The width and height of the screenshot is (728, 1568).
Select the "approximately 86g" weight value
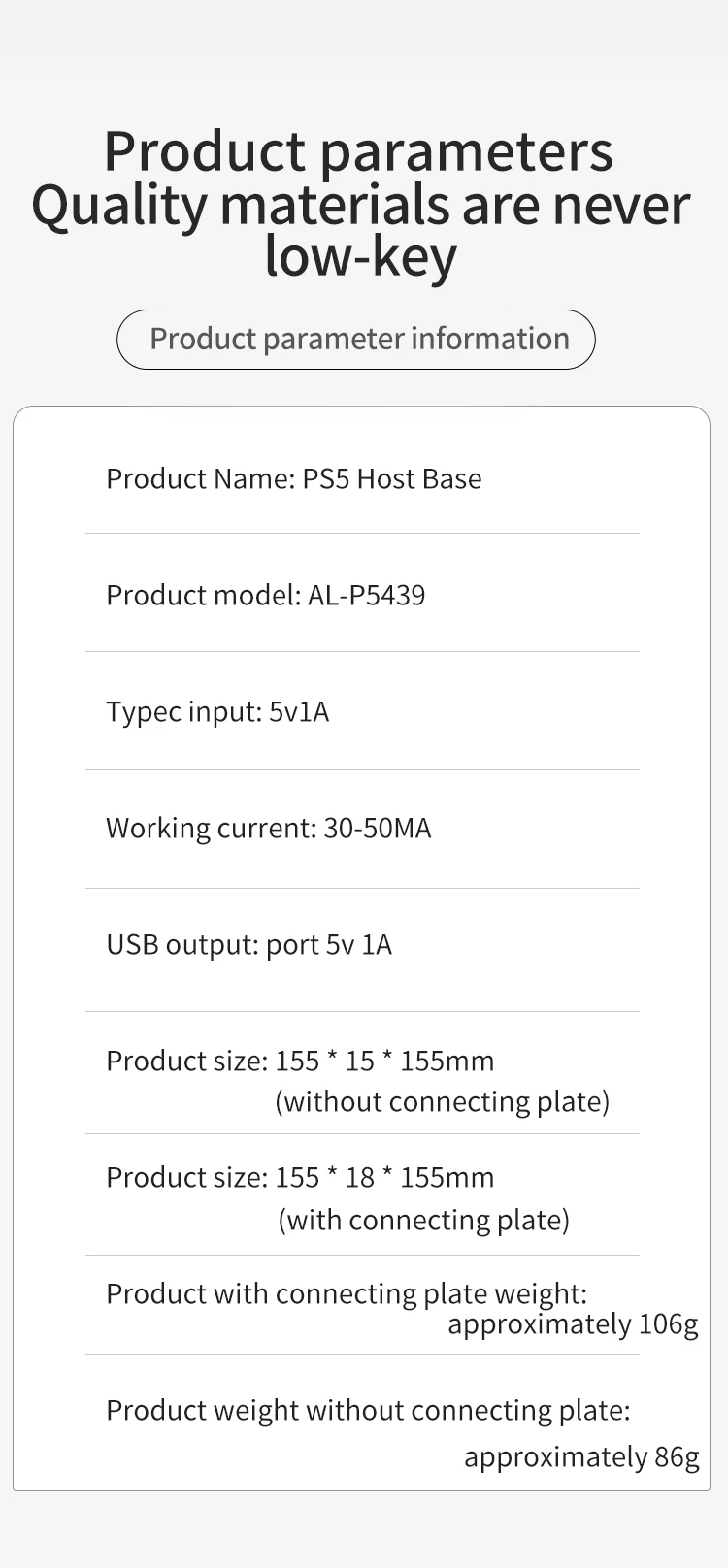click(x=581, y=1457)
